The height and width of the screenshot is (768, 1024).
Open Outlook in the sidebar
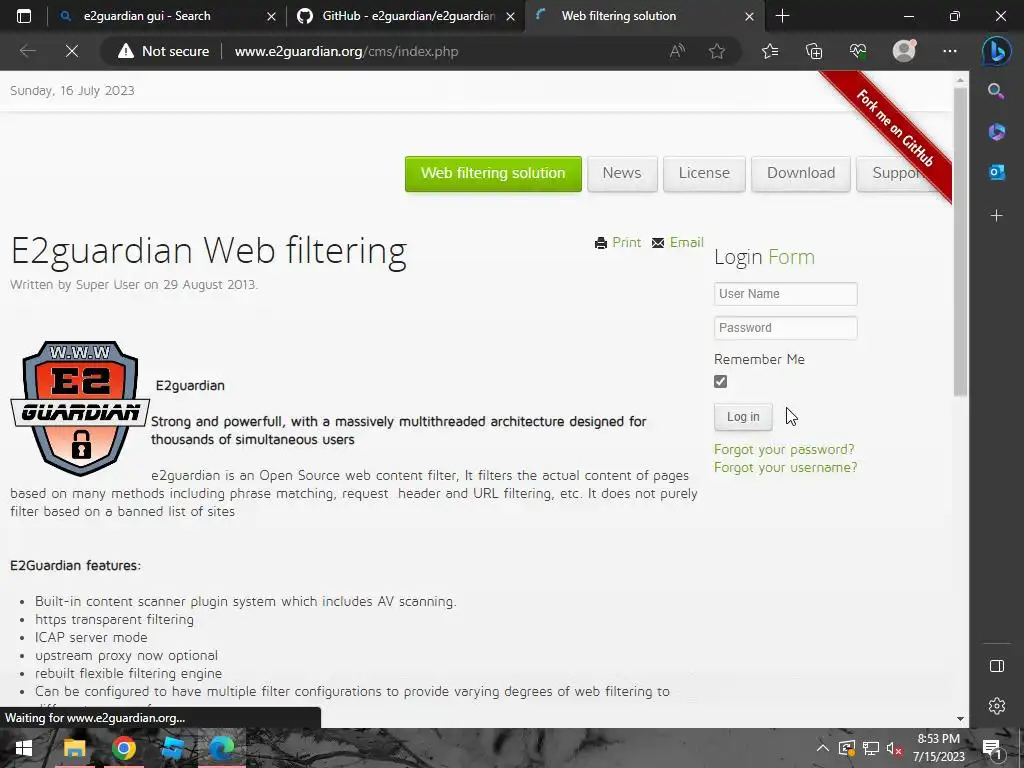[997, 172]
